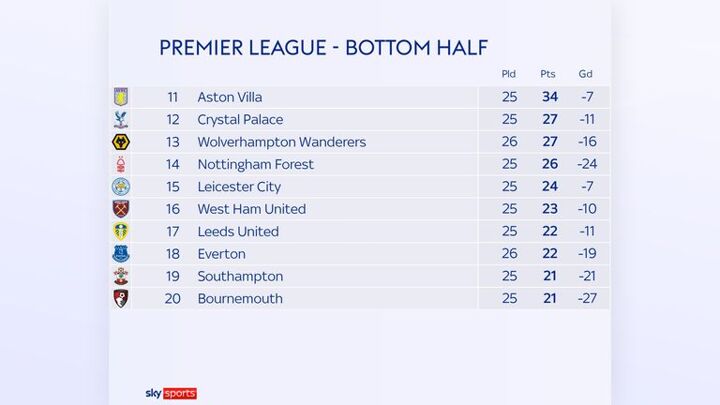Select the Aston Villa team name
720x405 pixels.
click(x=231, y=97)
